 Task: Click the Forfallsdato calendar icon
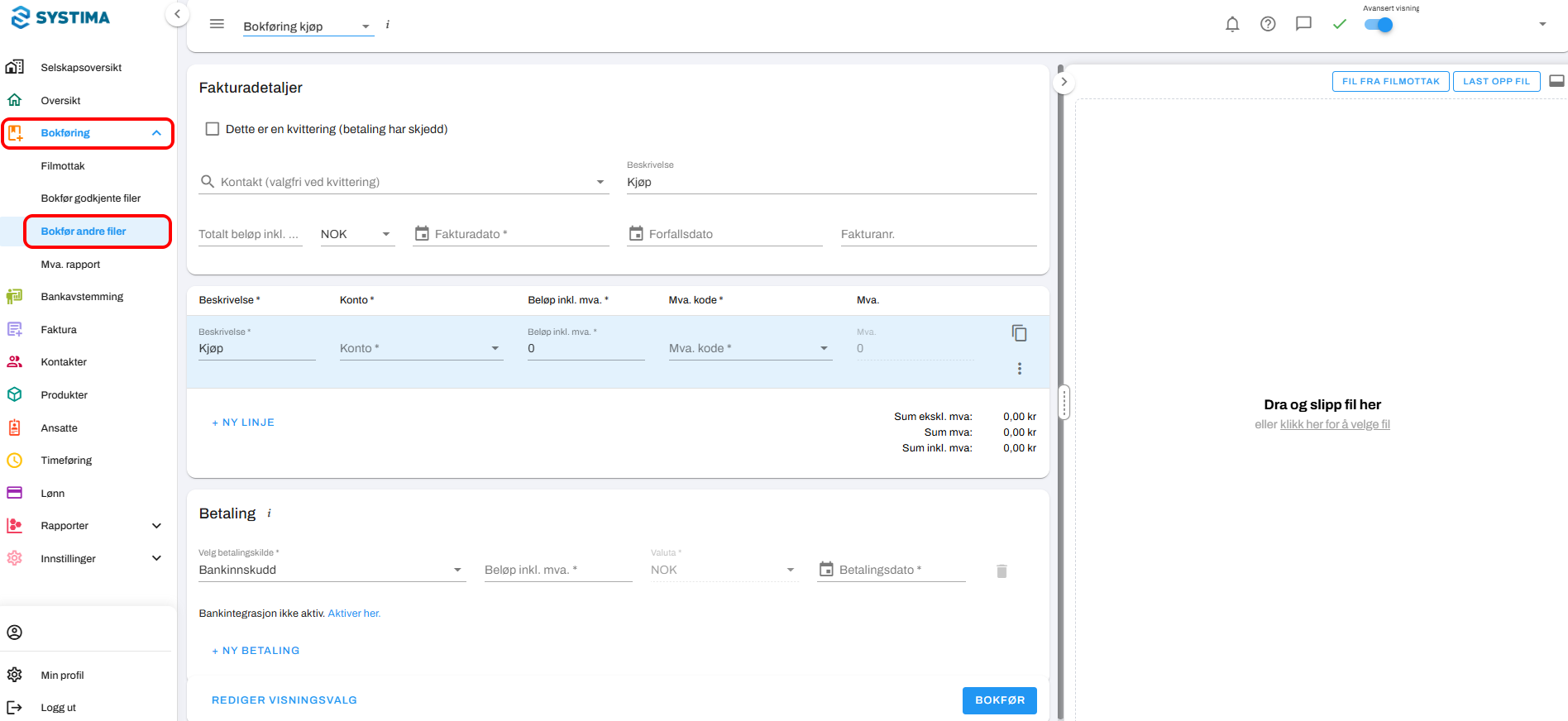click(x=636, y=233)
